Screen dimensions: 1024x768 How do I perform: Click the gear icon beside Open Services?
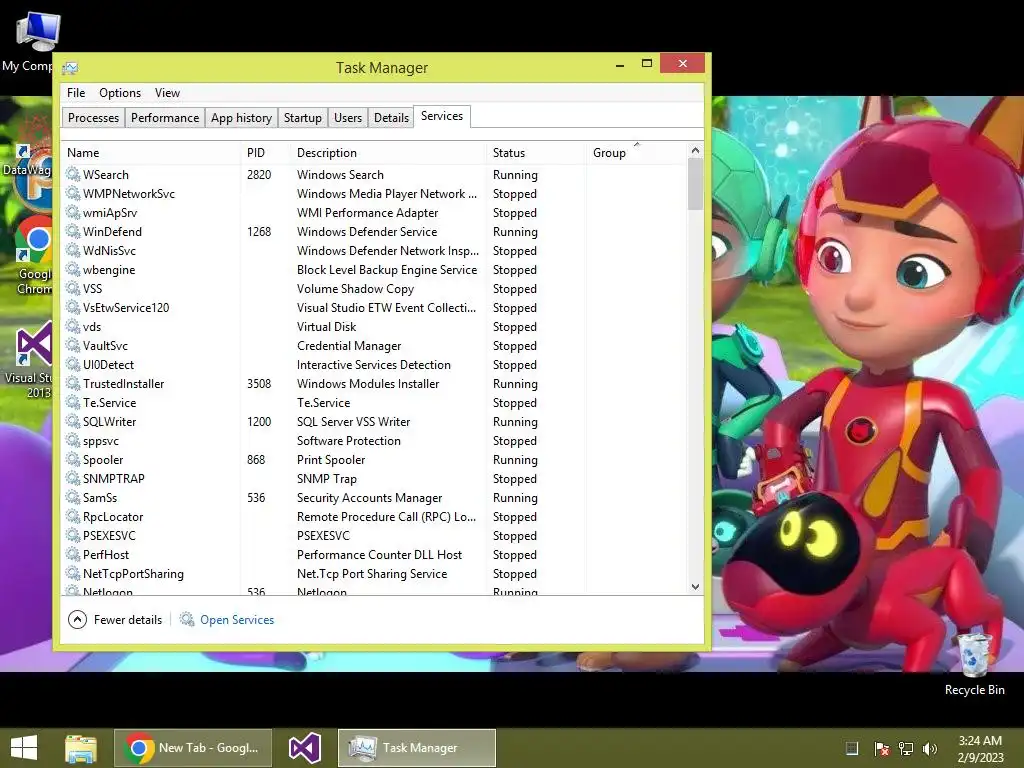187,619
